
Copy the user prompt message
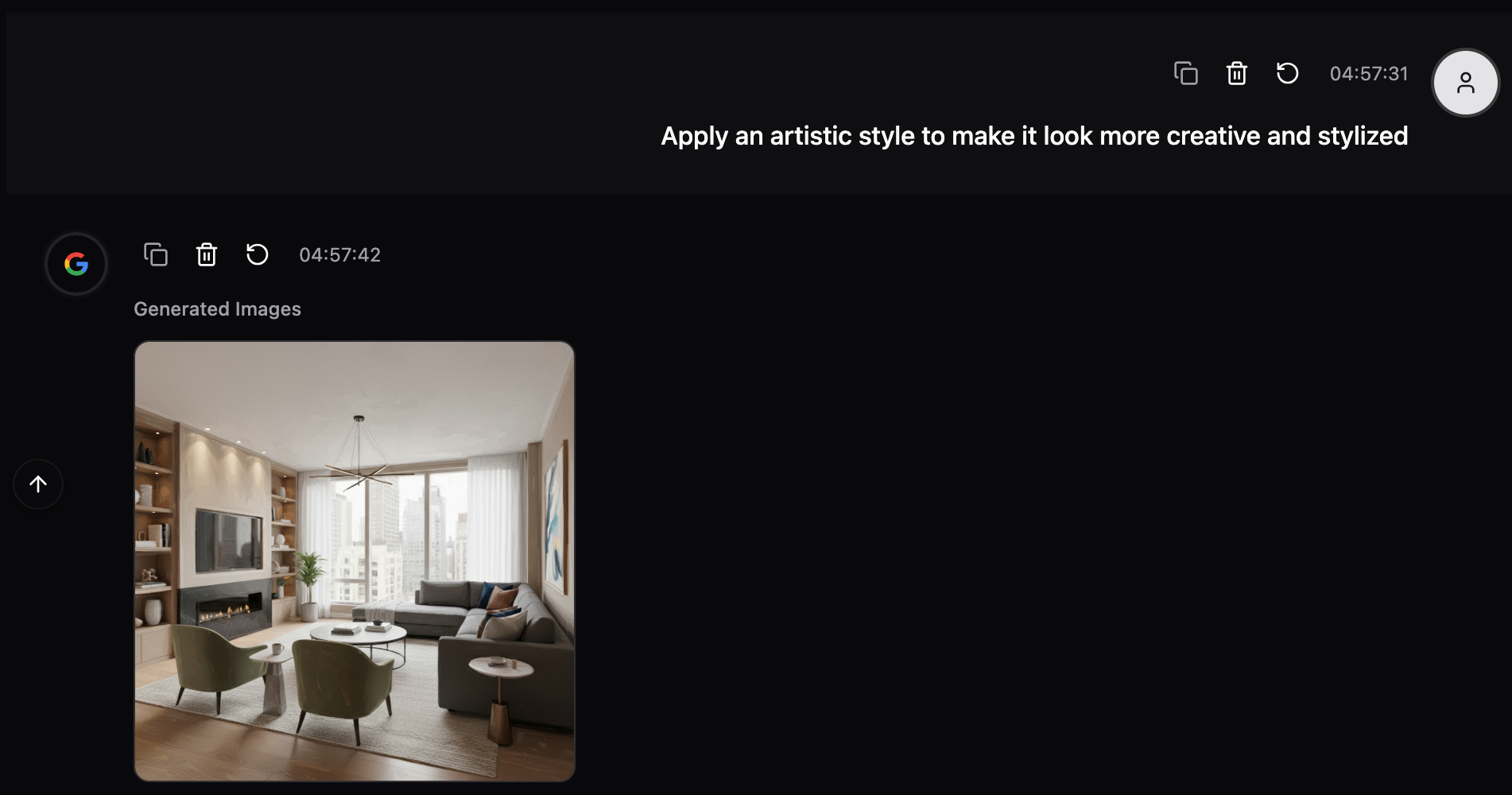pyautogui.click(x=1185, y=73)
